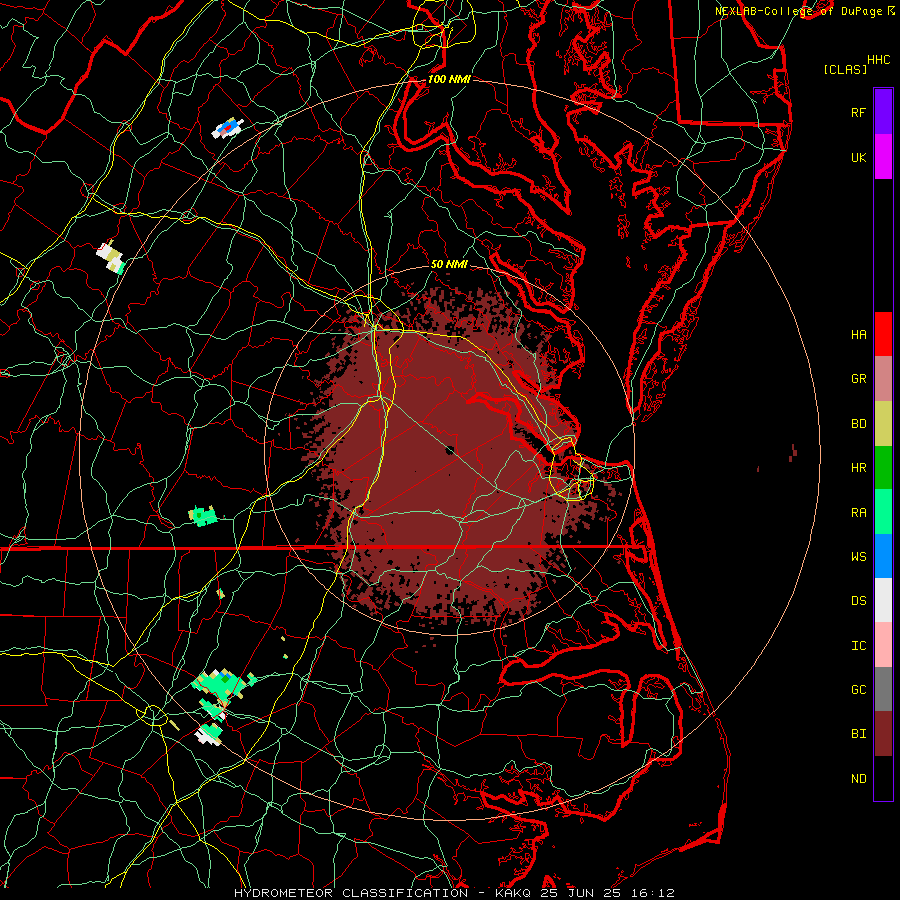Click the DS white legend swatch
This screenshot has width=900, height=900.
[883, 600]
